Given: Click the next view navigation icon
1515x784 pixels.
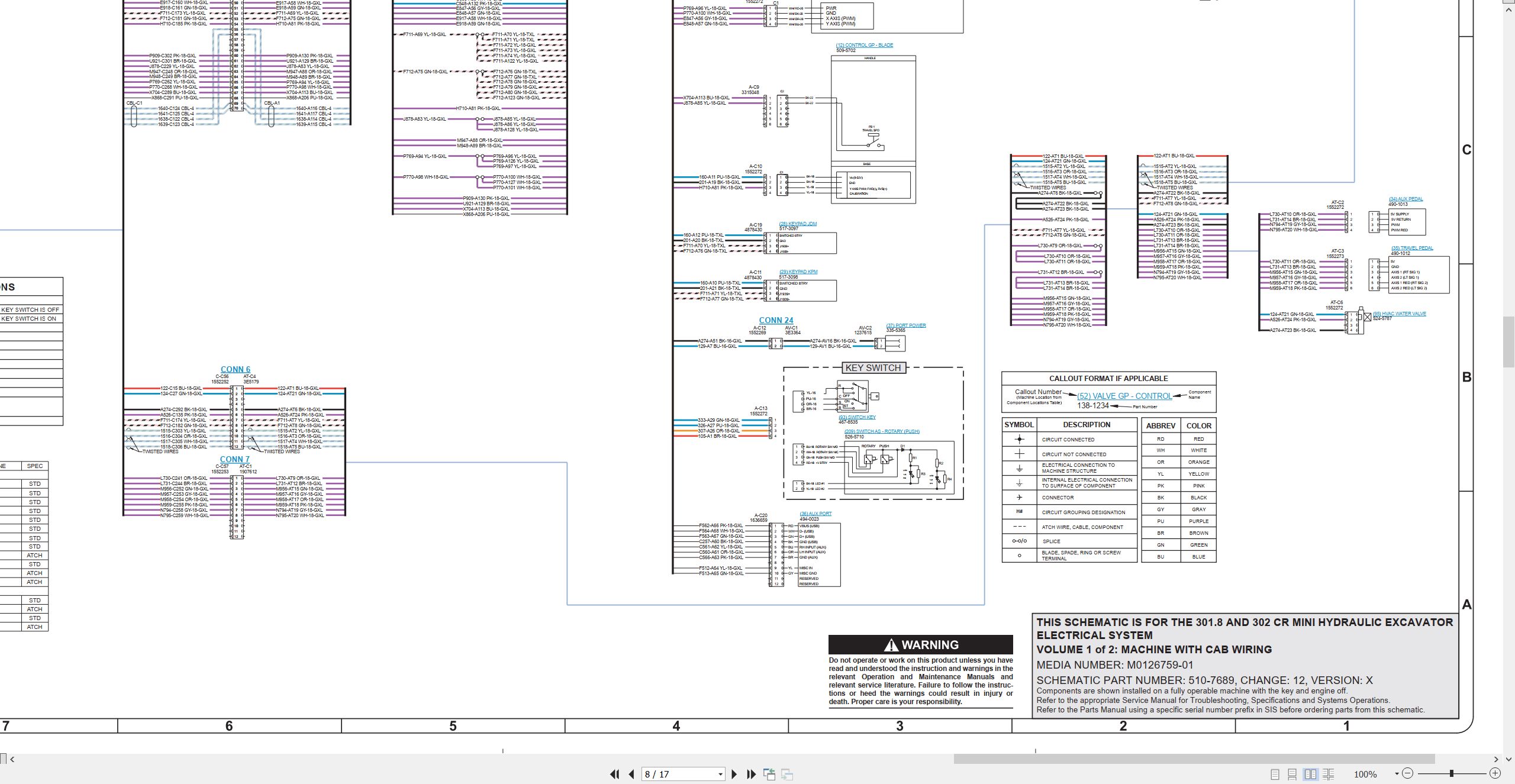Looking at the screenshot, I should 787,774.
